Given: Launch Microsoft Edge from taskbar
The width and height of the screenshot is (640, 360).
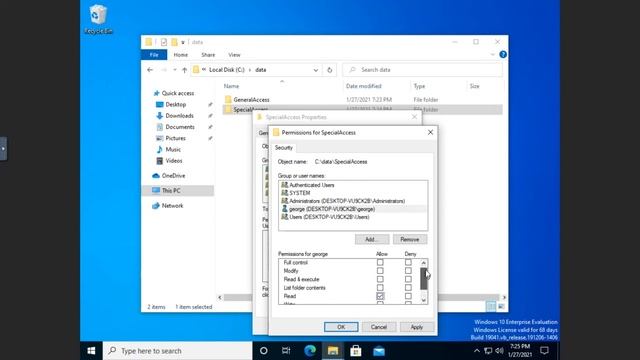Looking at the screenshot, I should coord(310,351).
